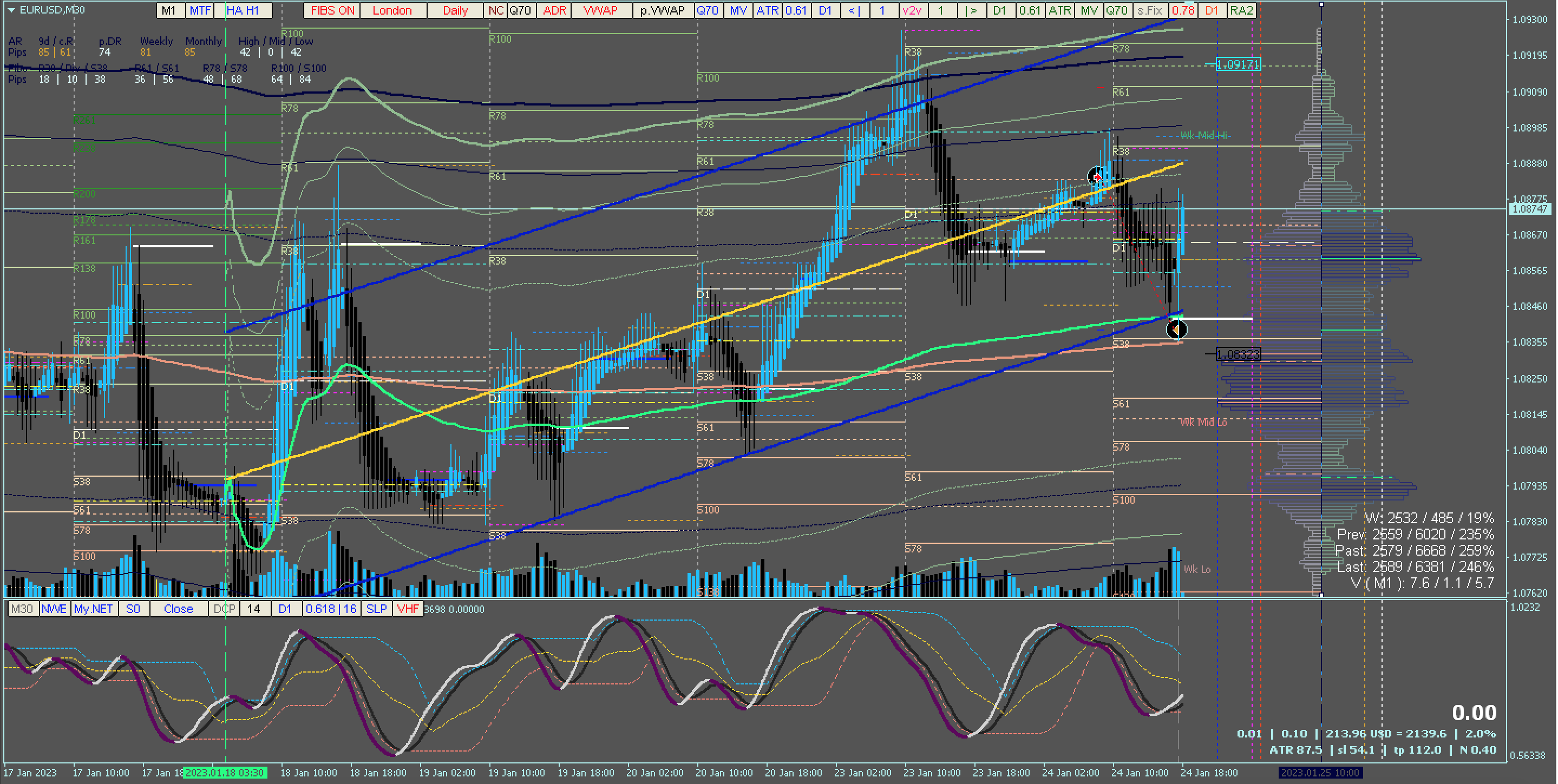Click the green RA2 button

click(1241, 10)
